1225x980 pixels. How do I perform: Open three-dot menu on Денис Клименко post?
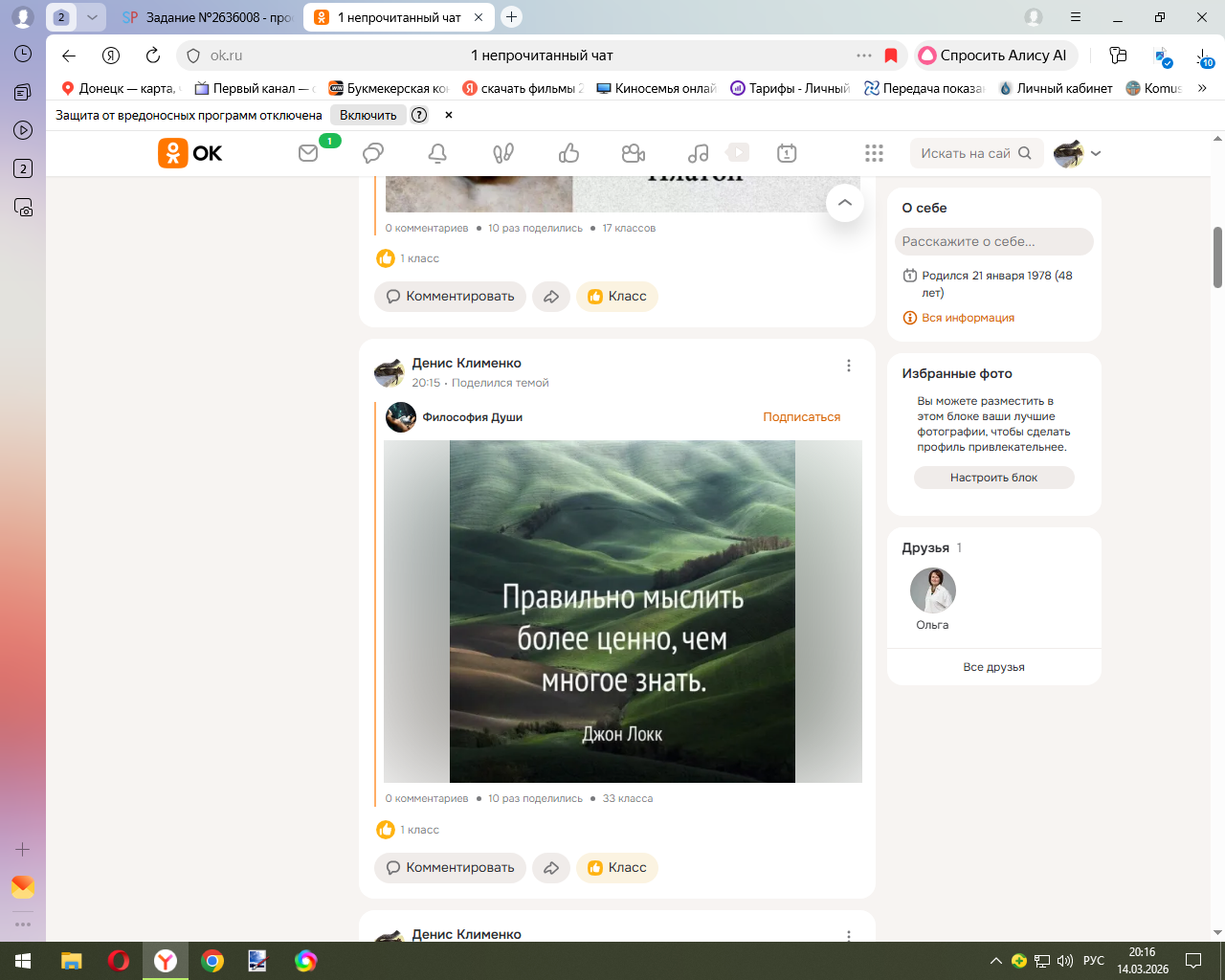click(x=849, y=366)
